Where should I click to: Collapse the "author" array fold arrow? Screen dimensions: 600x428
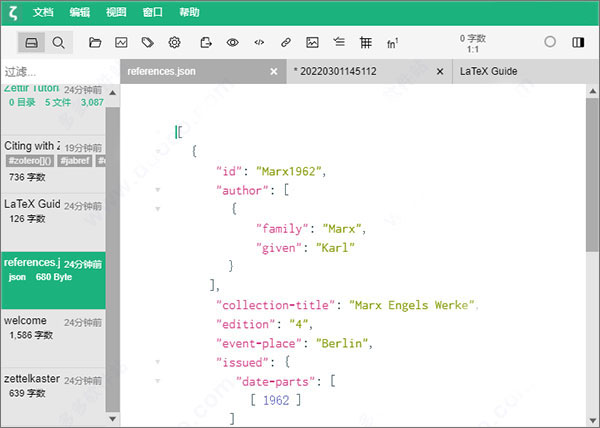pyautogui.click(x=158, y=190)
